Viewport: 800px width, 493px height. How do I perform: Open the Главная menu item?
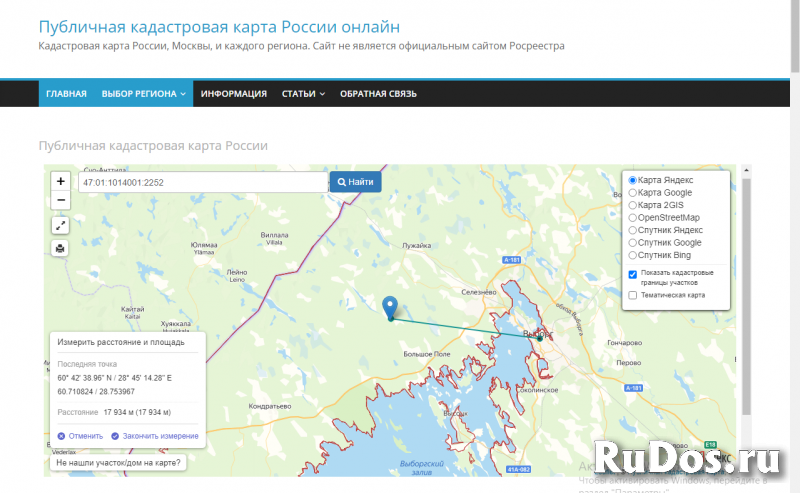point(66,94)
